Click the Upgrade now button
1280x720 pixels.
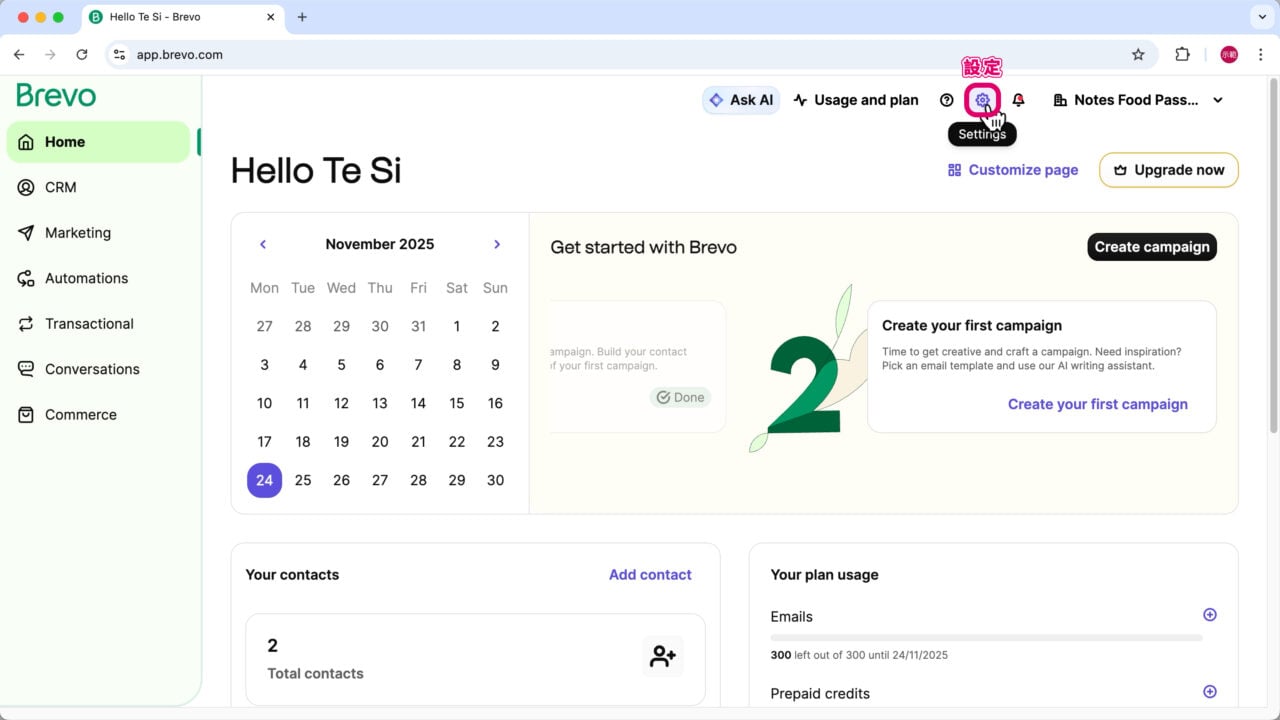click(1168, 170)
